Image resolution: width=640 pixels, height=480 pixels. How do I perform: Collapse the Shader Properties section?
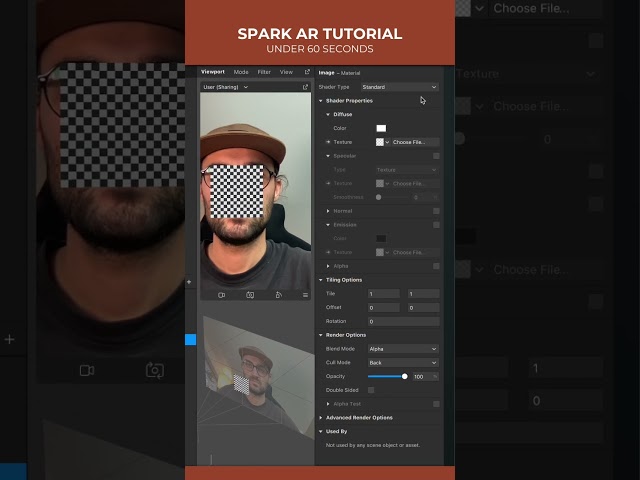point(321,101)
